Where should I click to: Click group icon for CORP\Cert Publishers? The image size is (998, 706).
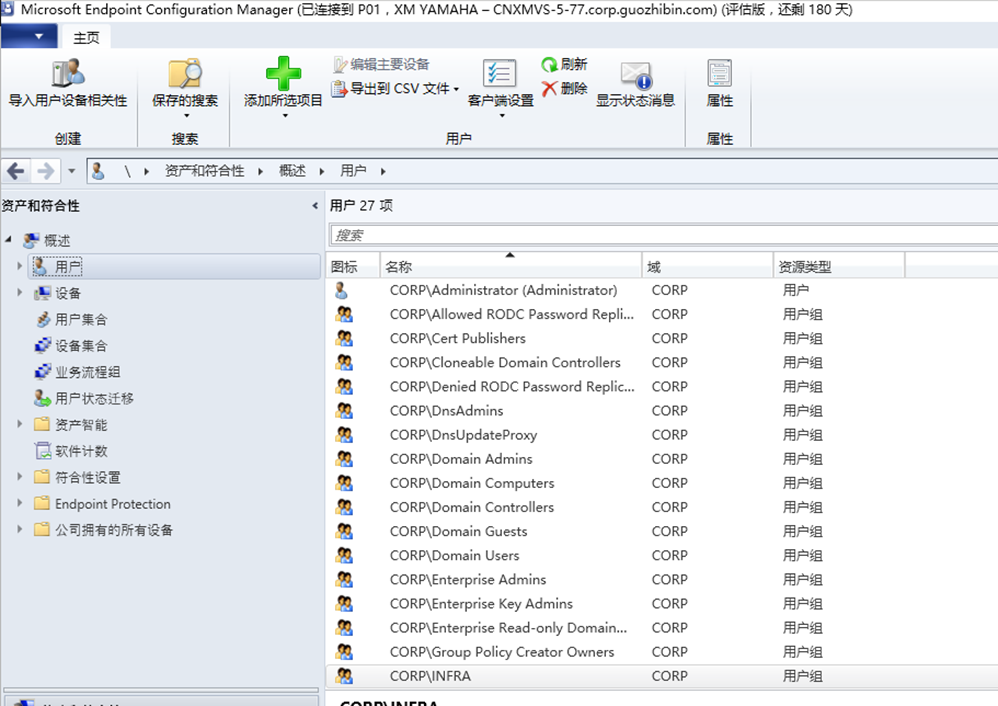point(344,338)
